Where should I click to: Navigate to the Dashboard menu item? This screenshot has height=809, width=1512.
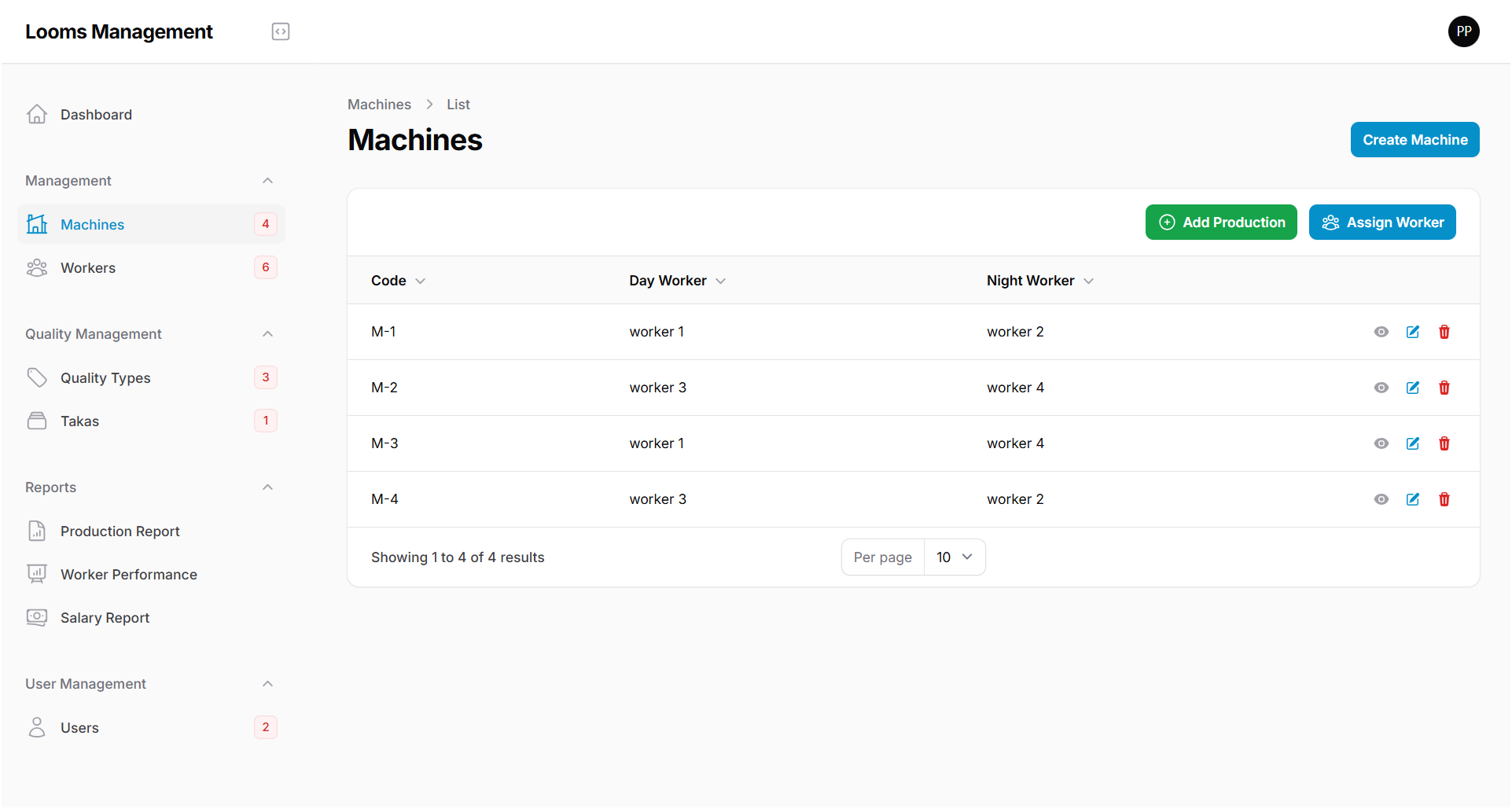pos(96,114)
